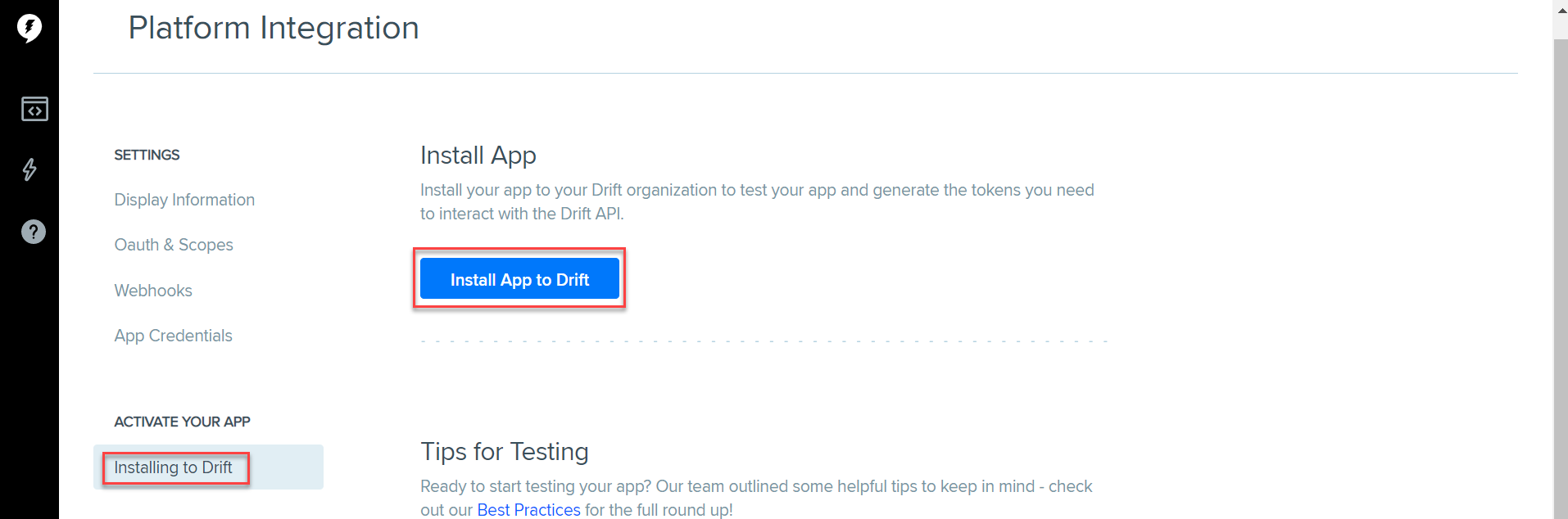1568x519 pixels.
Task: Select App Credentials in the settings list
Action: coord(174,336)
